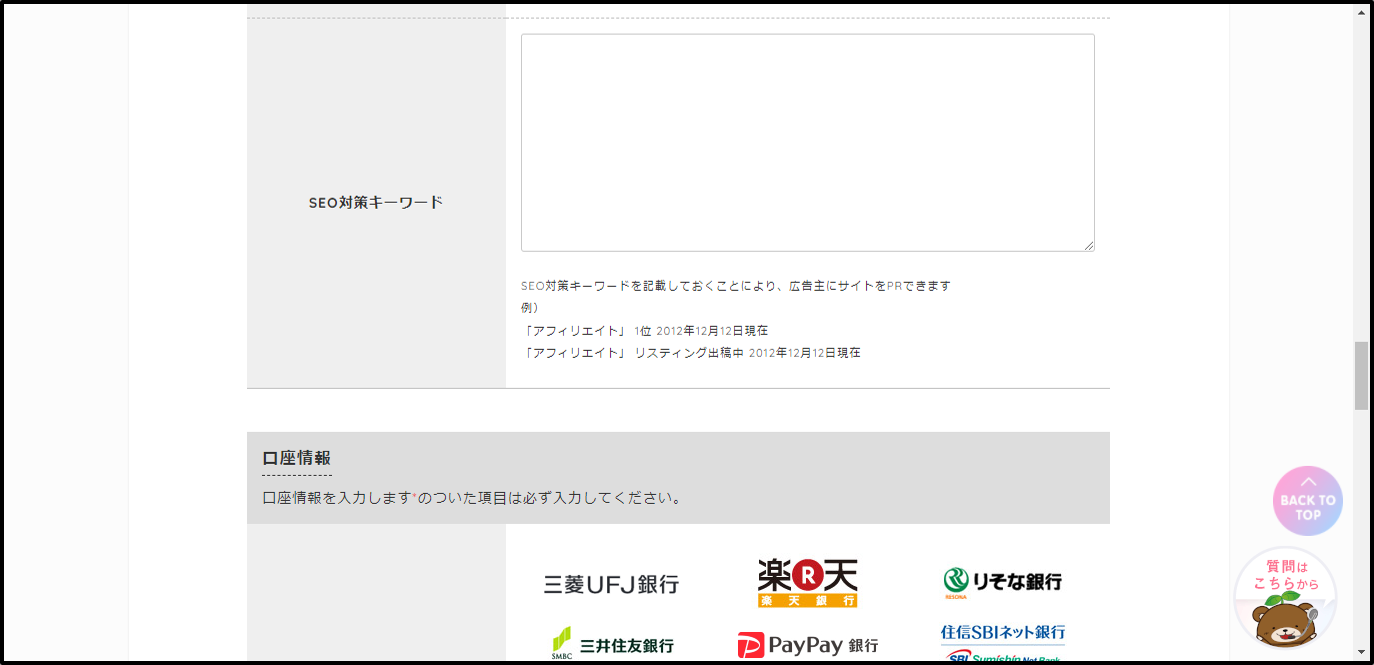Click the text area resize handle corner
Viewport: 1374px width, 665px height.
(x=1088, y=245)
